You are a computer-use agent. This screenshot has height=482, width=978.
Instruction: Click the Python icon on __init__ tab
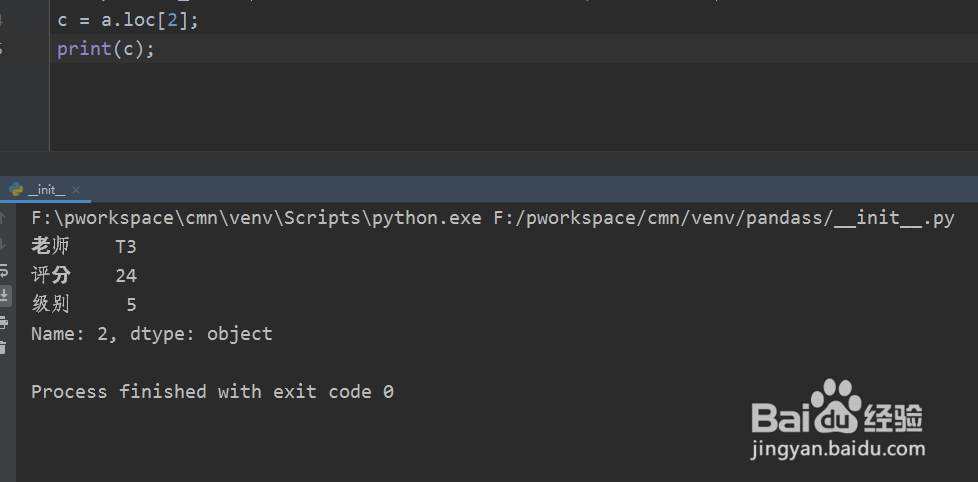[x=16, y=189]
